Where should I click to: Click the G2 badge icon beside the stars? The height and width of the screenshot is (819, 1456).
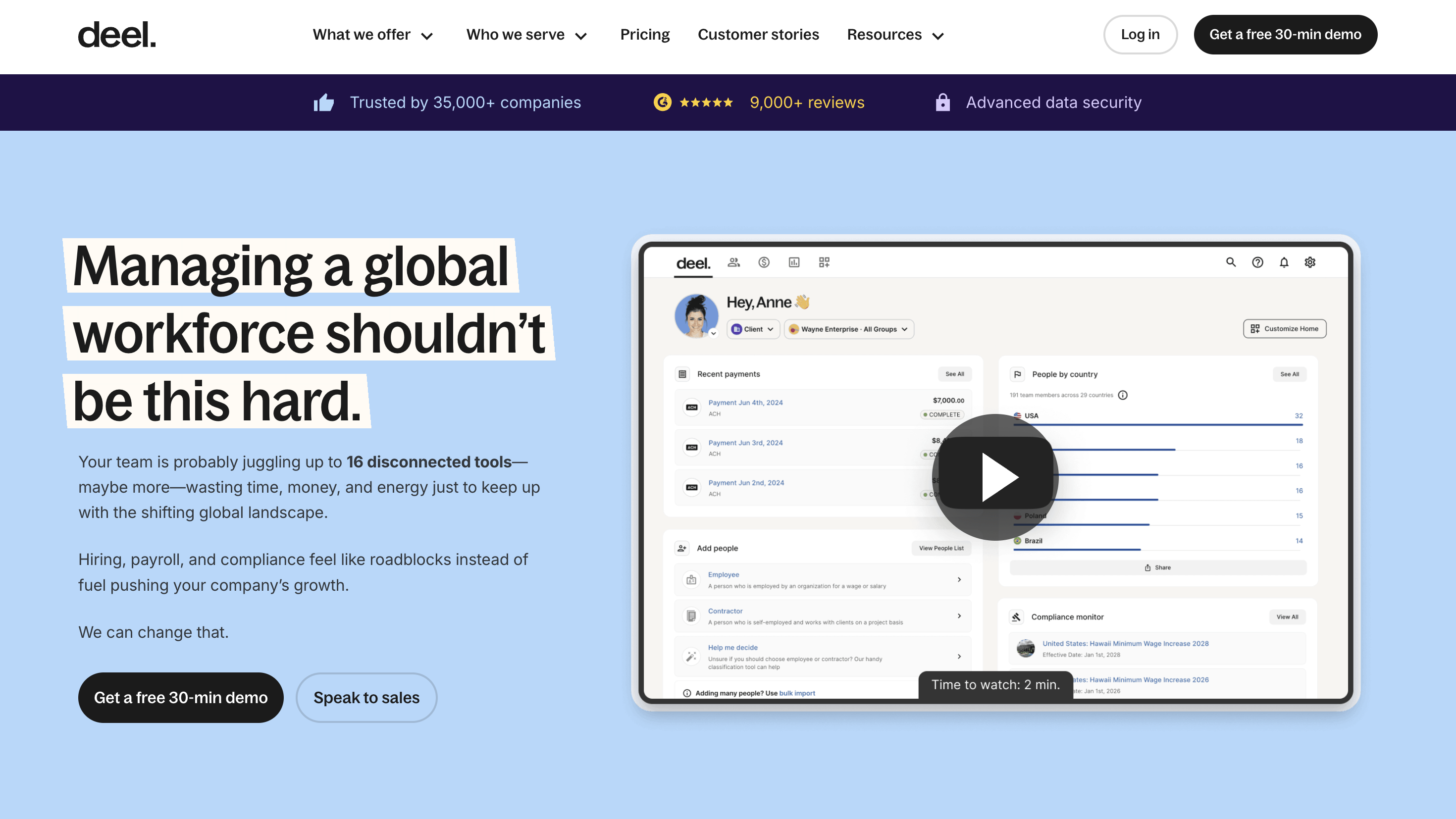[x=663, y=102]
